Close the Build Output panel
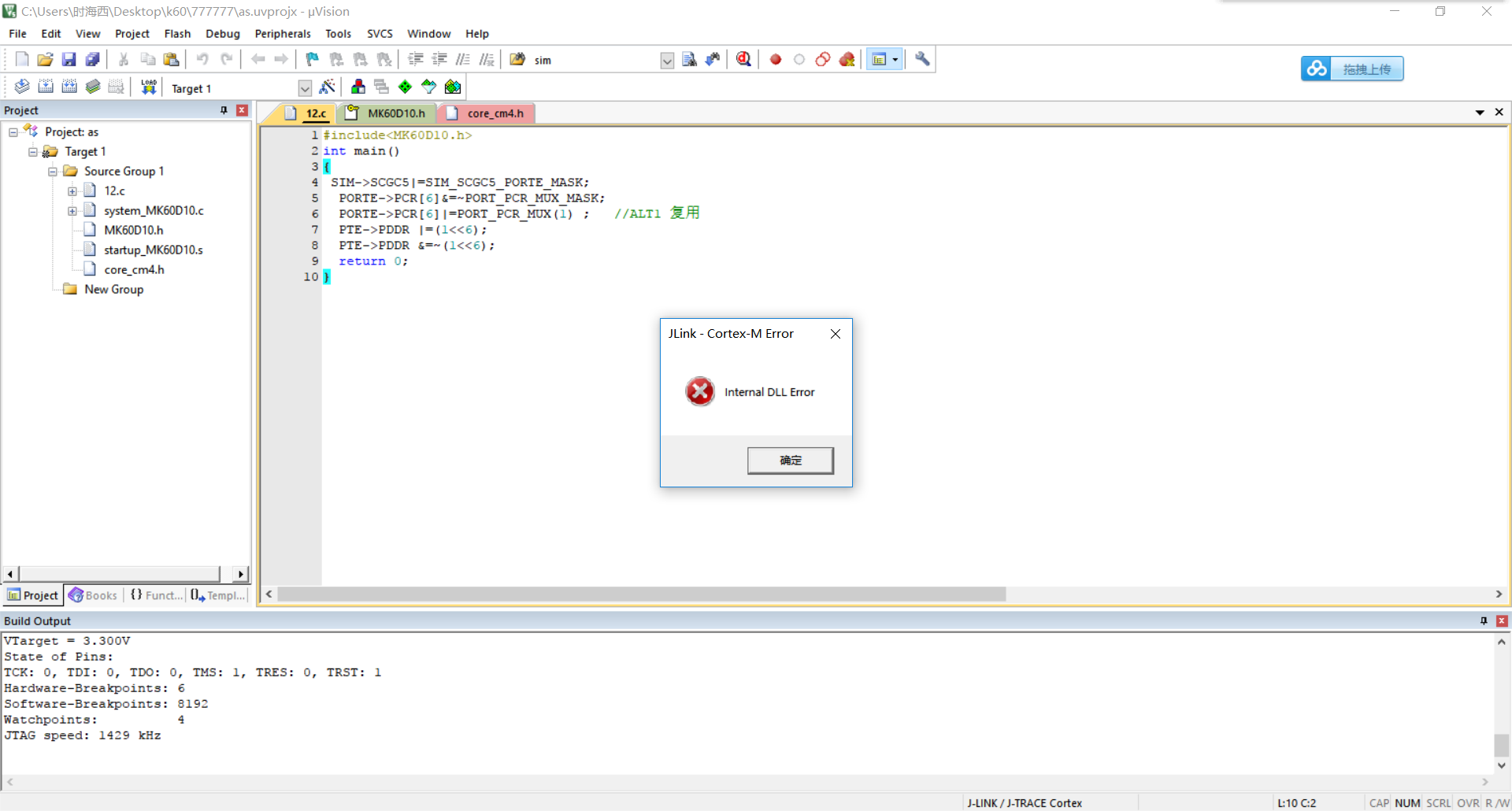The height and width of the screenshot is (811, 1512). [x=1502, y=621]
